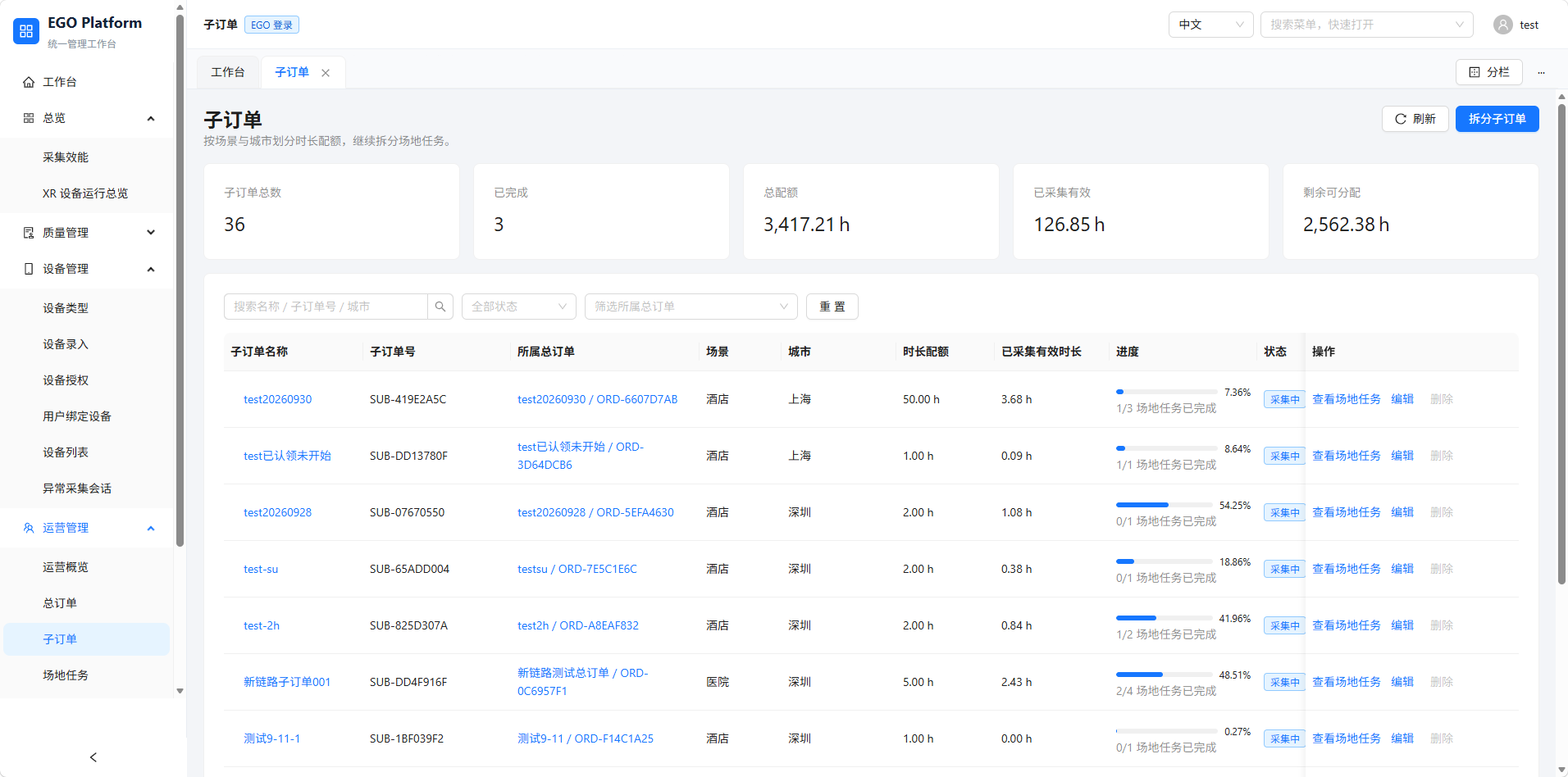The width and height of the screenshot is (1568, 777).
Task: Open the 搜索菜单 quick-open dropdown
Action: pyautogui.click(x=1366, y=25)
